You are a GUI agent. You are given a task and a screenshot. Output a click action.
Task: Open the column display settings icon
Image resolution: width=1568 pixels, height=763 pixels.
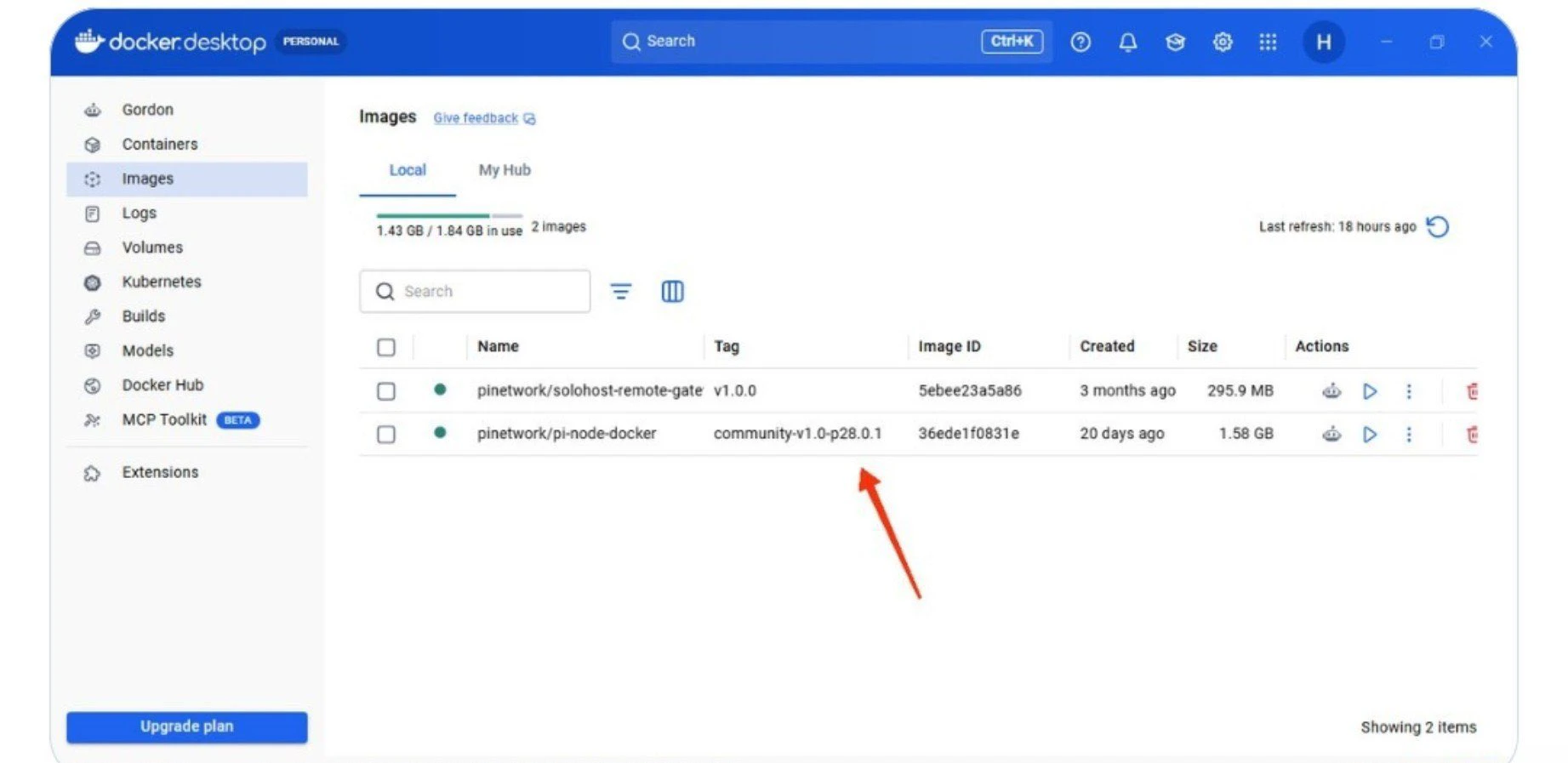(x=672, y=292)
